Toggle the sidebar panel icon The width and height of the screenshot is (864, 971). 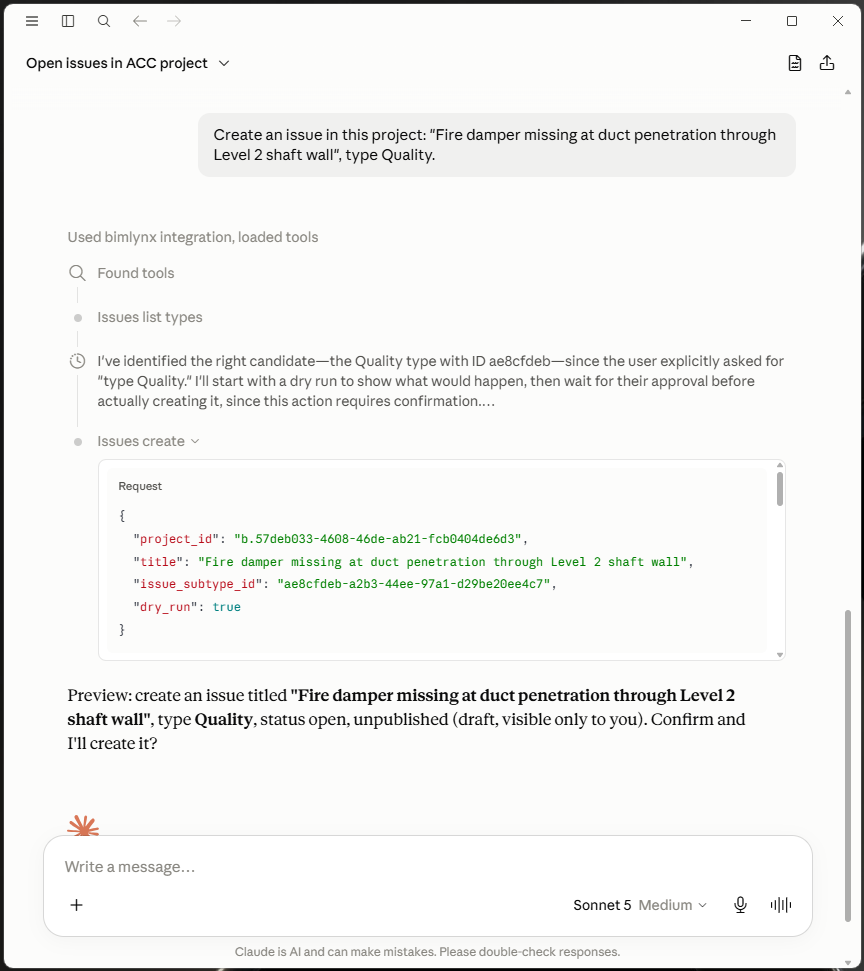click(68, 21)
